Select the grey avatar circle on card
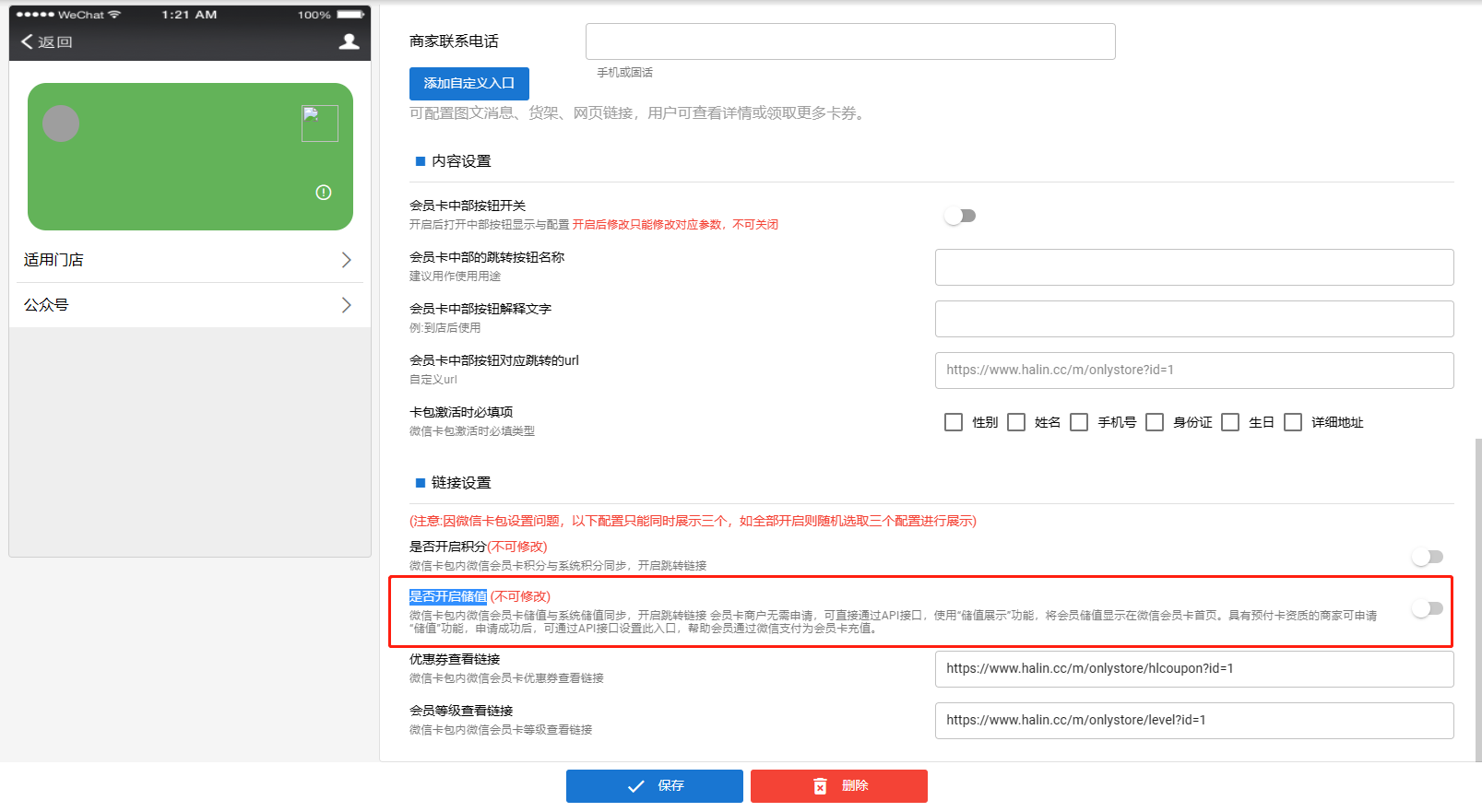This screenshot has height=812, width=1482. [61, 124]
